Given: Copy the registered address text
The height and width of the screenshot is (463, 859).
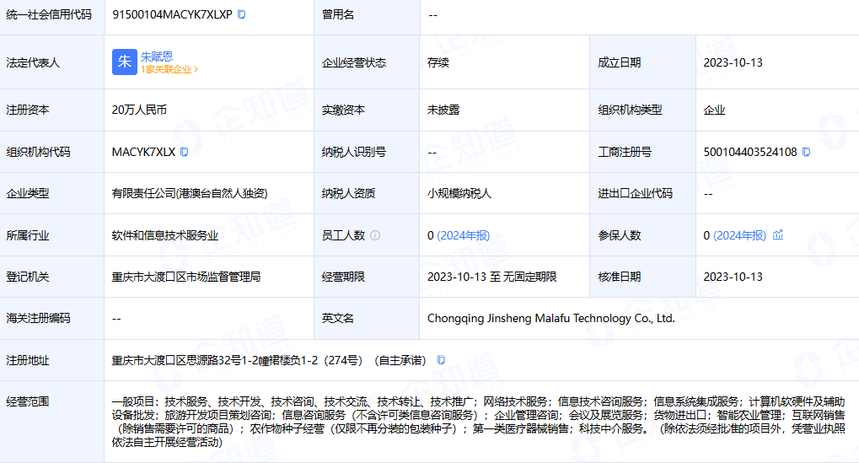Looking at the screenshot, I should [x=440, y=360].
